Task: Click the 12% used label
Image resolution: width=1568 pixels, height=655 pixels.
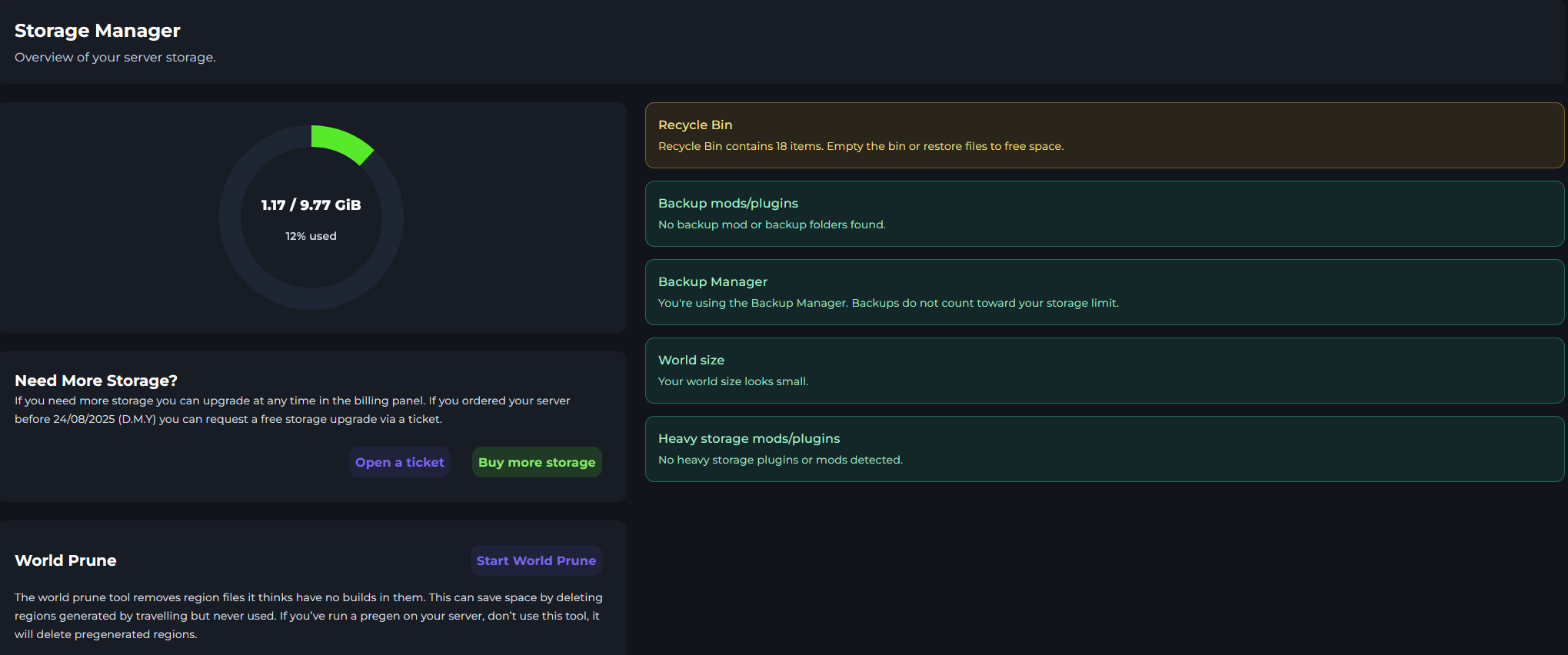Action: (x=311, y=236)
